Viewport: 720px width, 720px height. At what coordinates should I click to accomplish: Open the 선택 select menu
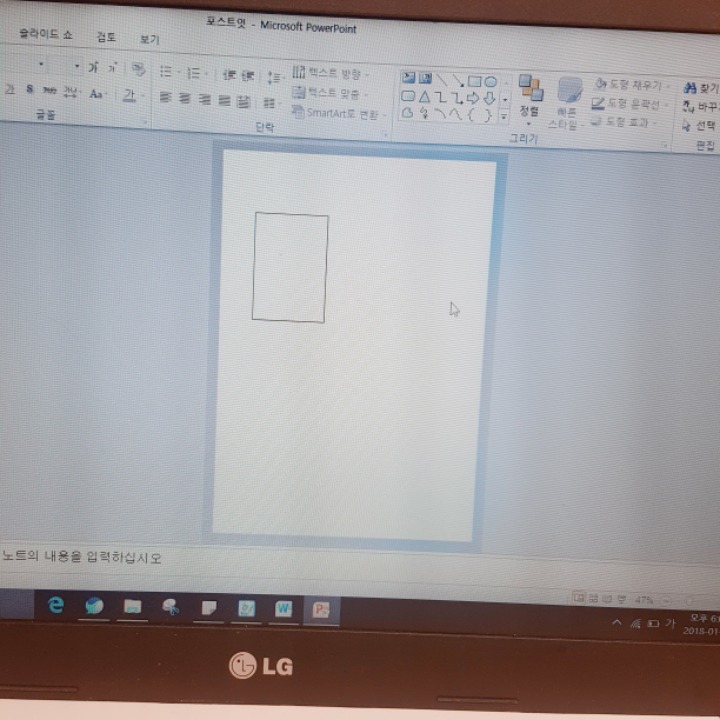point(699,125)
